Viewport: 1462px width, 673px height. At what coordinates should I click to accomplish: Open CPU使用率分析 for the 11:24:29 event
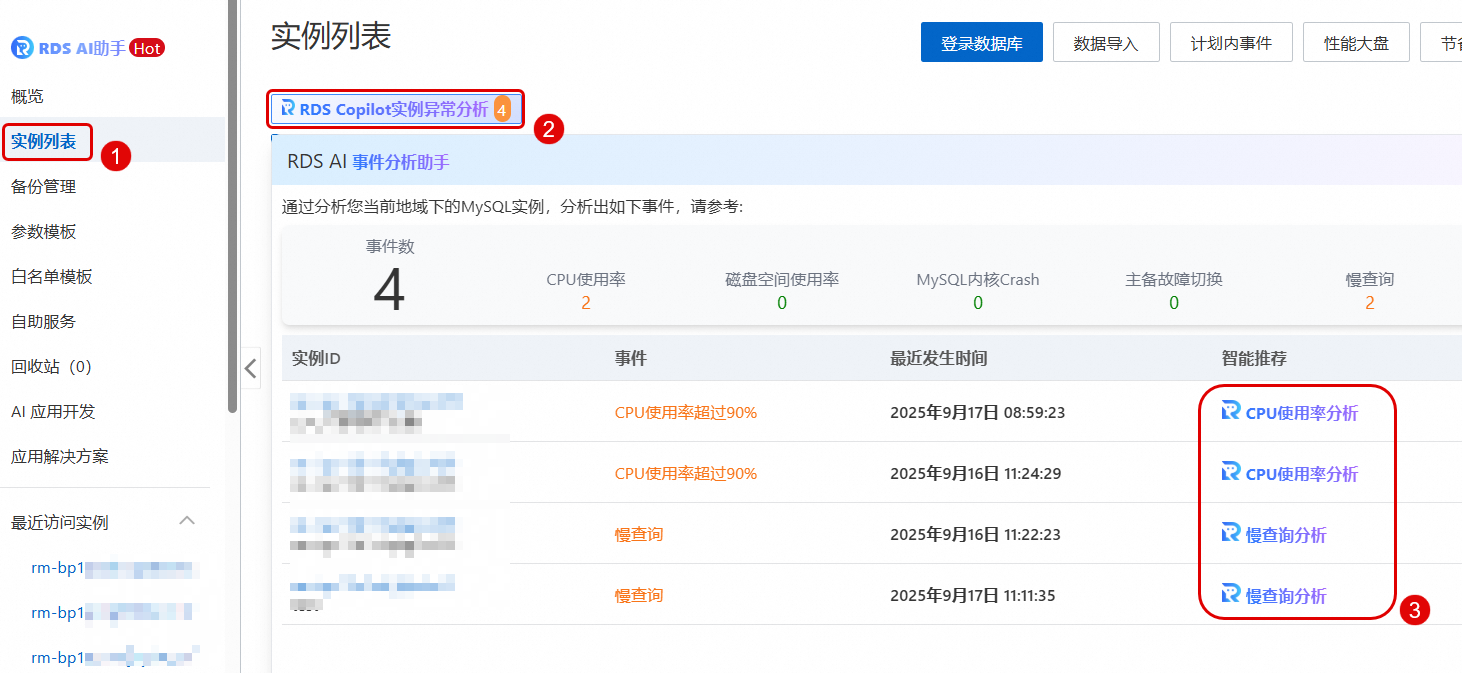[1301, 473]
